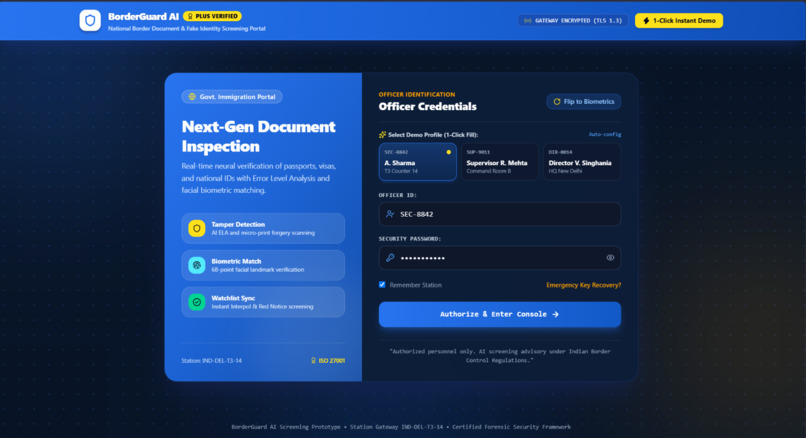The height and width of the screenshot is (438, 806).
Task: Click the Authorized personnel only disclaimer text
Action: pyautogui.click(x=500, y=356)
